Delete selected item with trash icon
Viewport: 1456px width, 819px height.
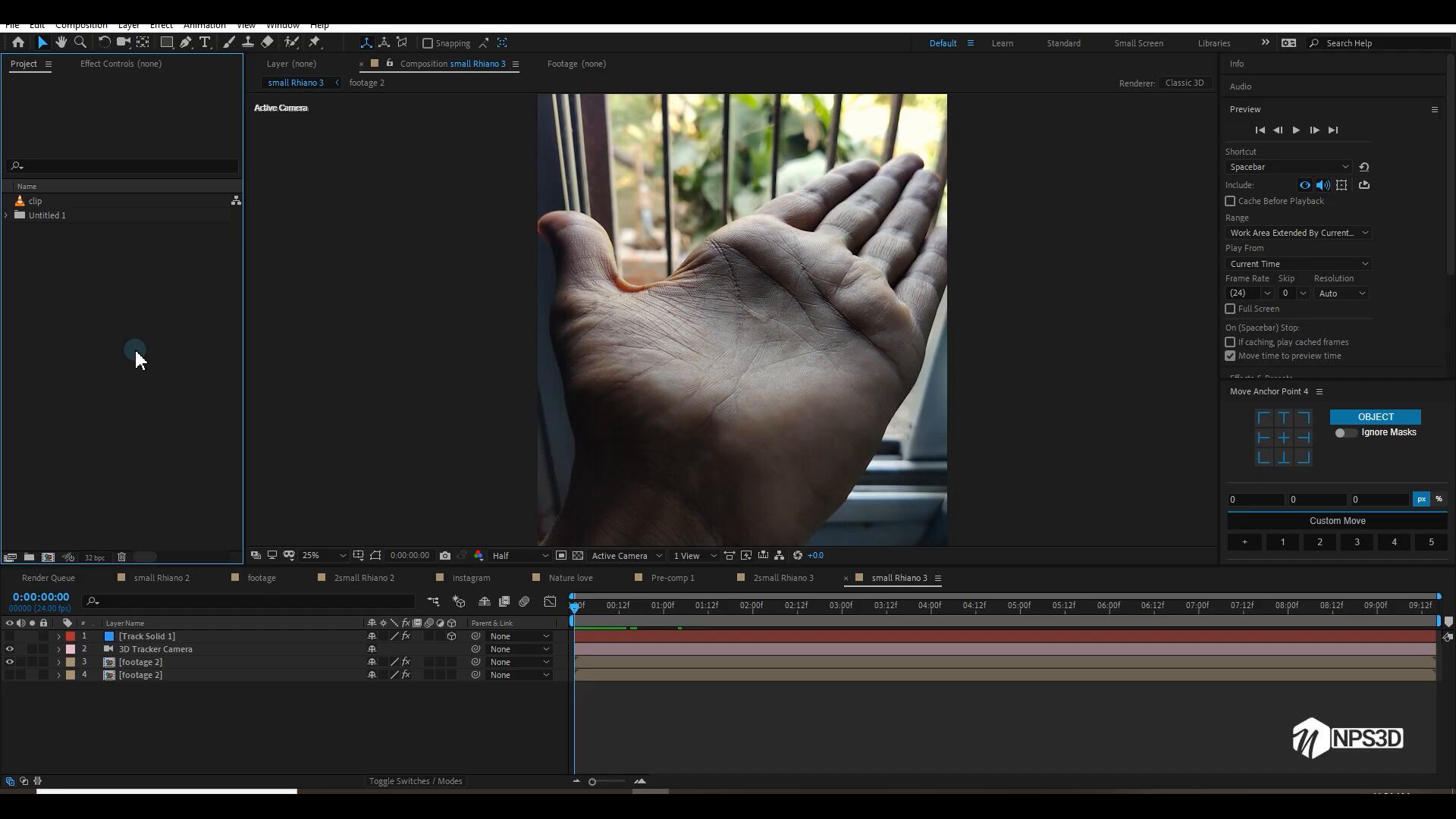tap(121, 557)
